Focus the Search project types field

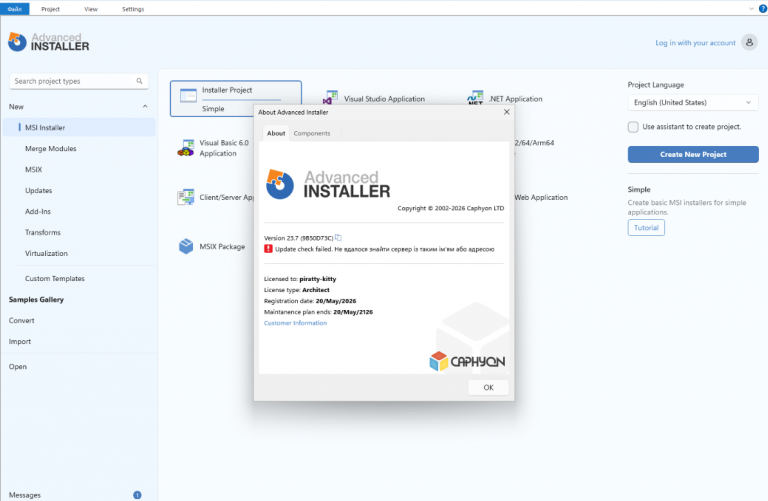[x=79, y=81]
